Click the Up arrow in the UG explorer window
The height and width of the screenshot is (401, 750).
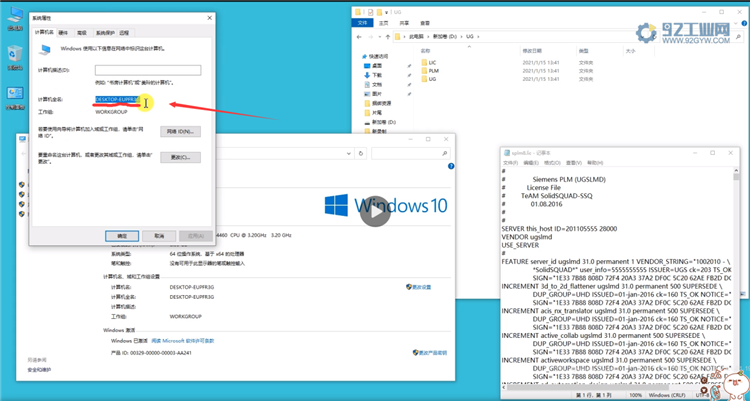(387, 36)
